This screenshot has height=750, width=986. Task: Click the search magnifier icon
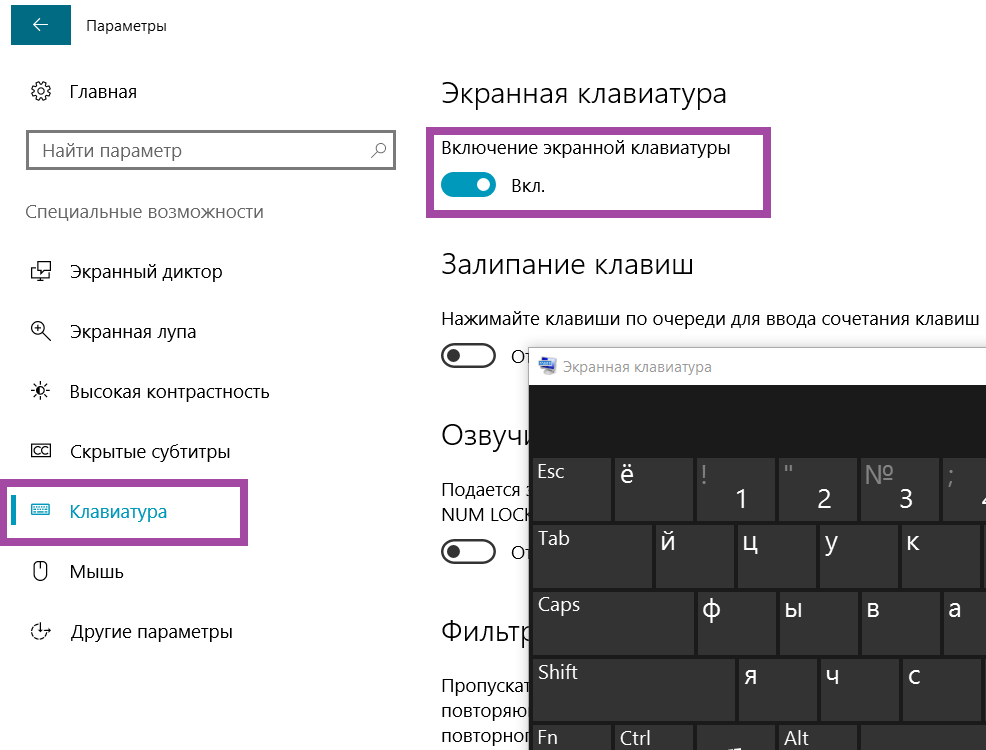[379, 150]
